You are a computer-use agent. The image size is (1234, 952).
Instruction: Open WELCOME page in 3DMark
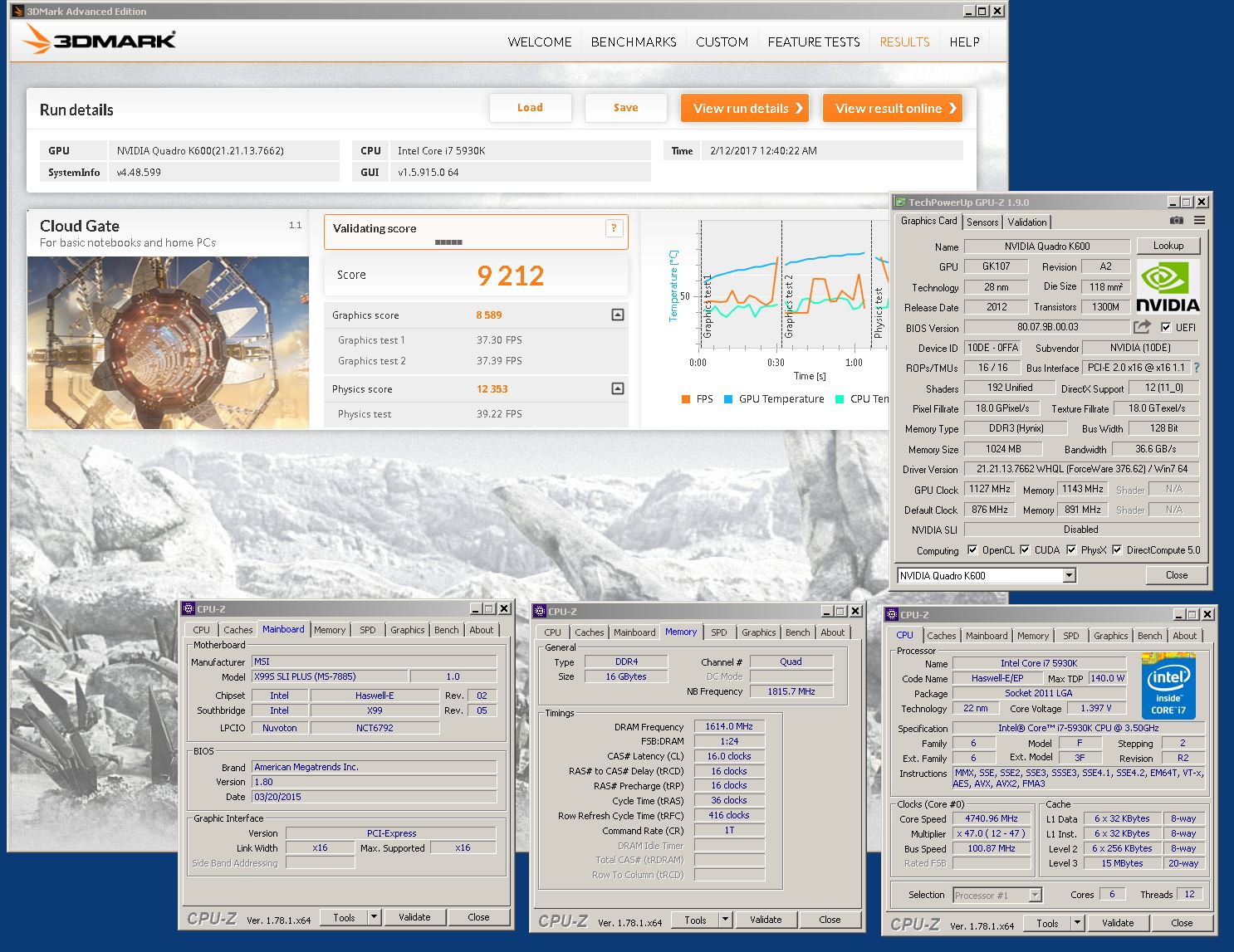coord(540,41)
